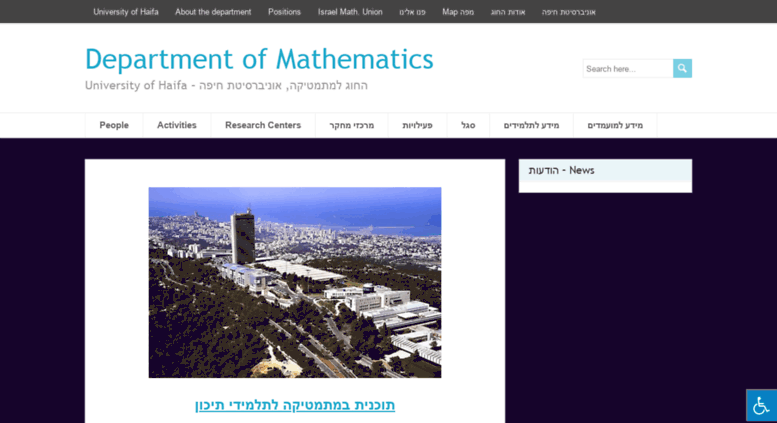The image size is (777, 423).
Task: Click the הודעות - News widget heading
Action: point(561,170)
